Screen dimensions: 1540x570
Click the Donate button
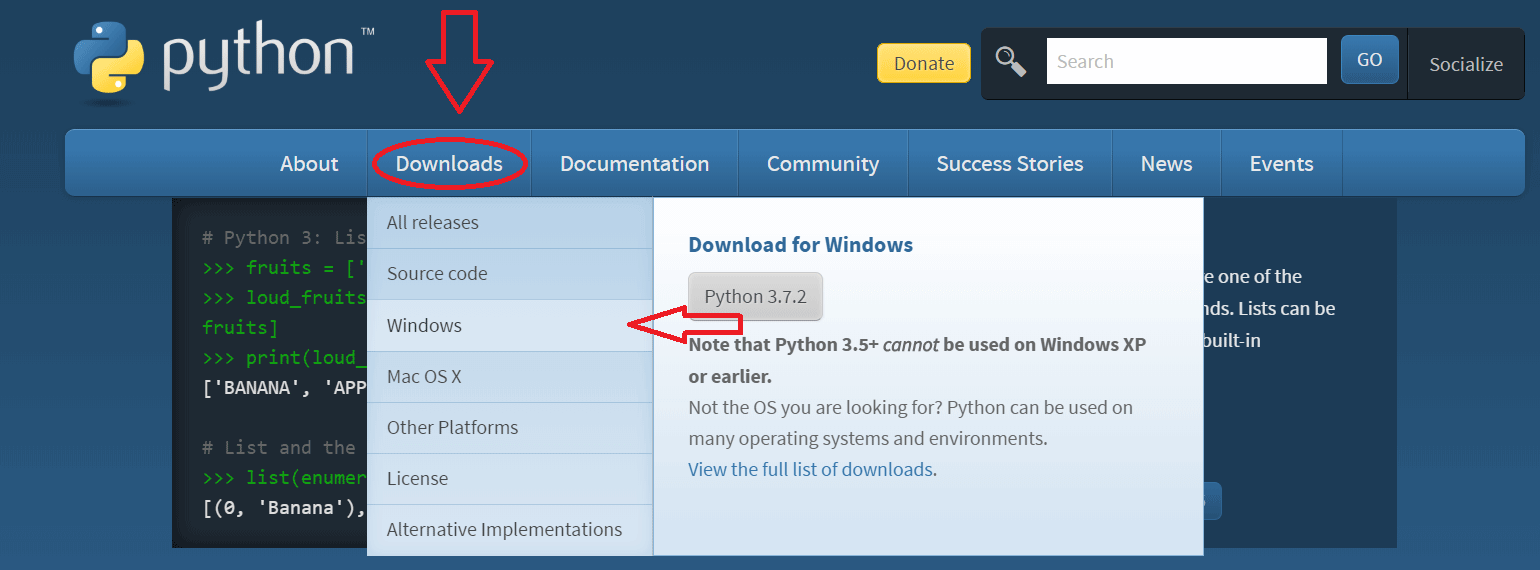(923, 63)
